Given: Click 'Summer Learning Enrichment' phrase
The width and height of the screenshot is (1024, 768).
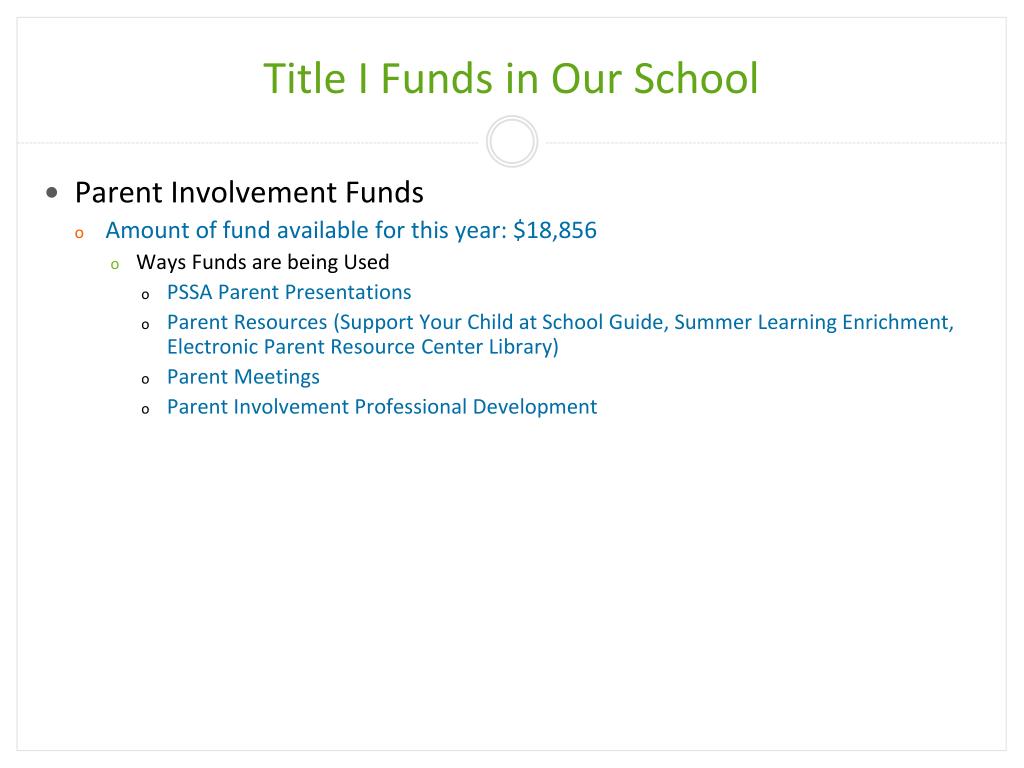Looking at the screenshot, I should click(812, 322).
